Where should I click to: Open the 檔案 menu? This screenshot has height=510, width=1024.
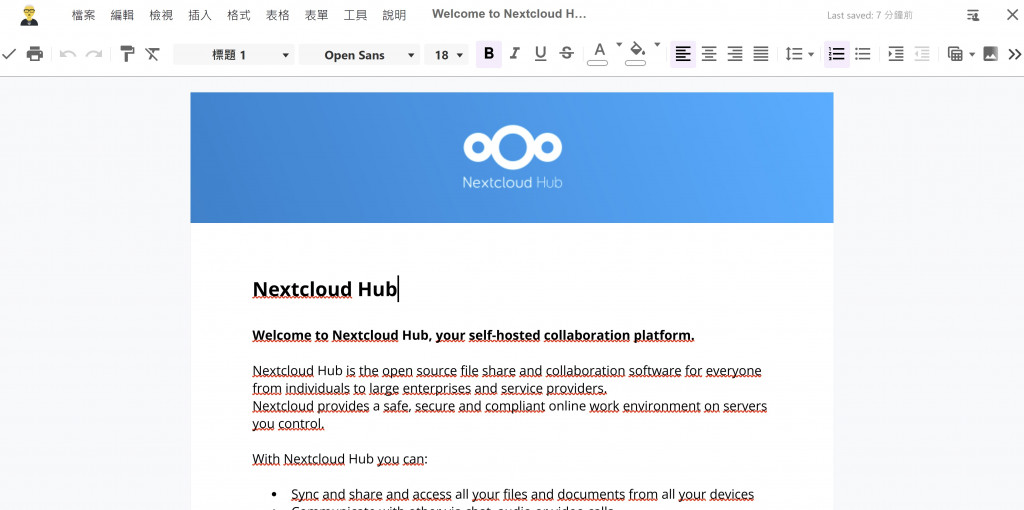point(84,15)
